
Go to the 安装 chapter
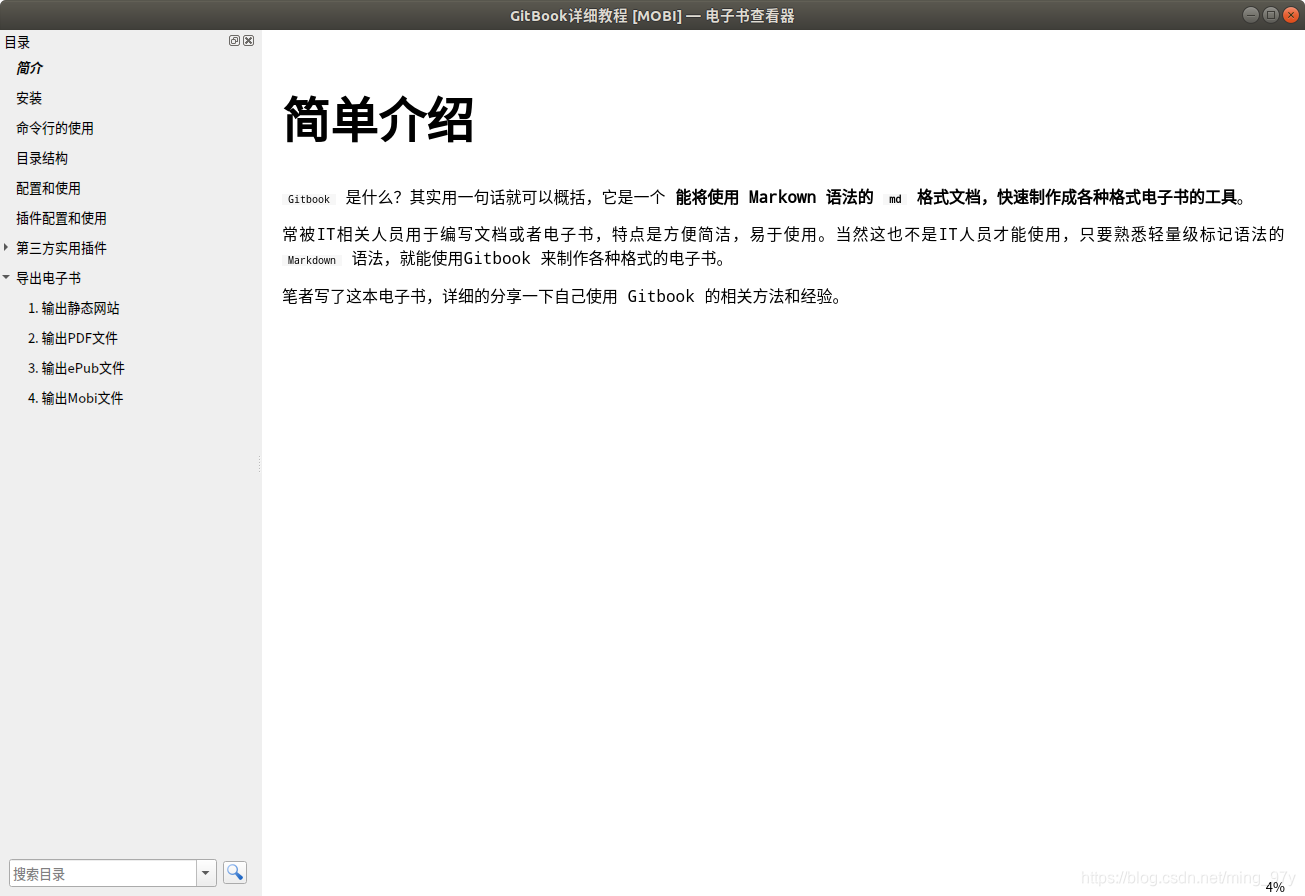(x=29, y=98)
